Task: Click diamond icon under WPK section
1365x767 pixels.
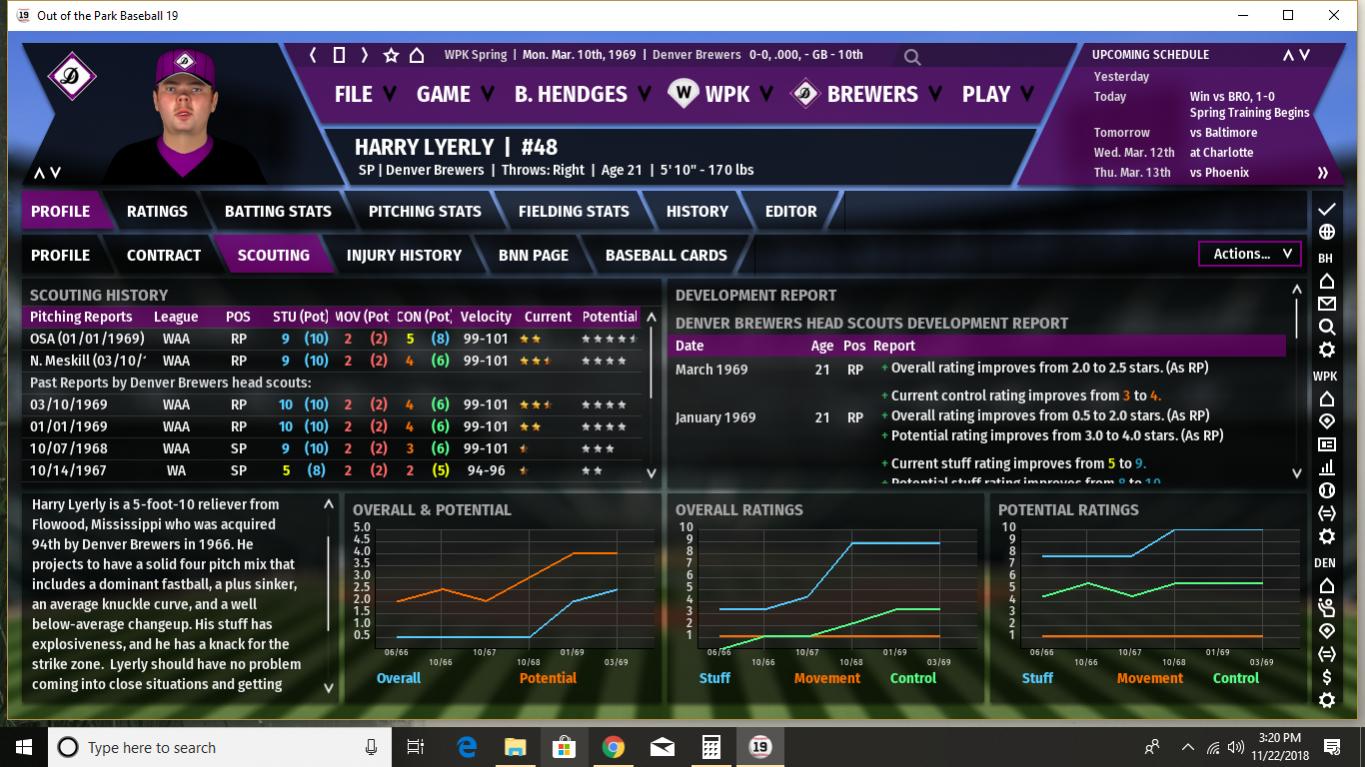Action: click(1326, 421)
